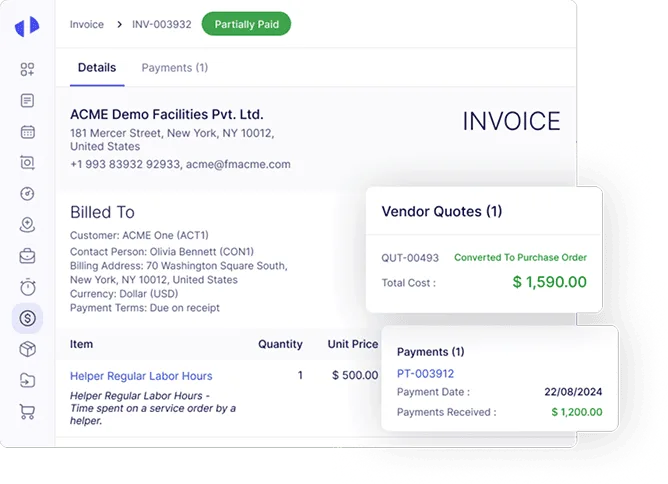Open the briefcase sidebar icon
This screenshot has width=668, height=484.
[27, 256]
